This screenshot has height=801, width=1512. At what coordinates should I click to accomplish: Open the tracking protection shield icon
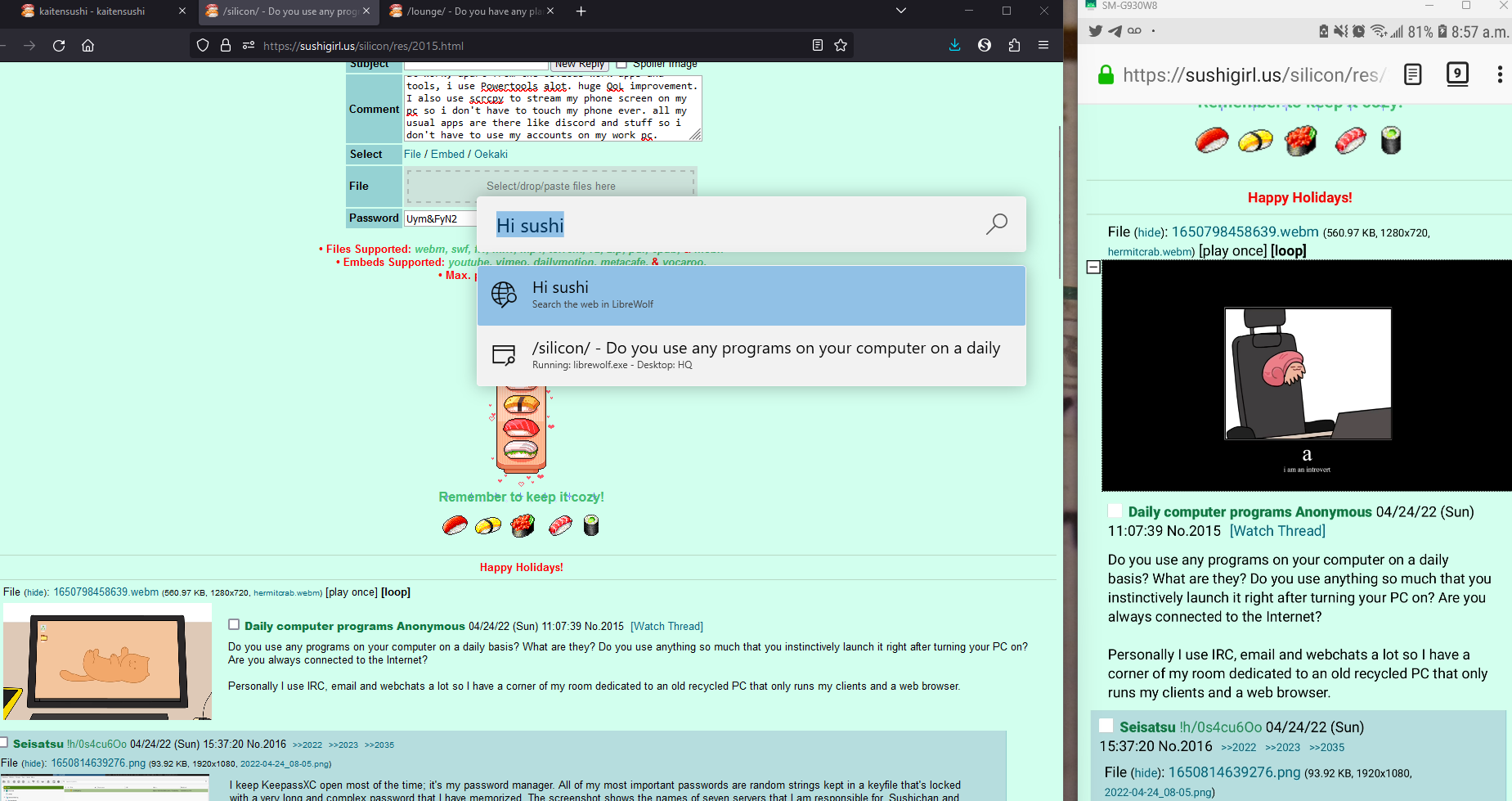coord(203,46)
